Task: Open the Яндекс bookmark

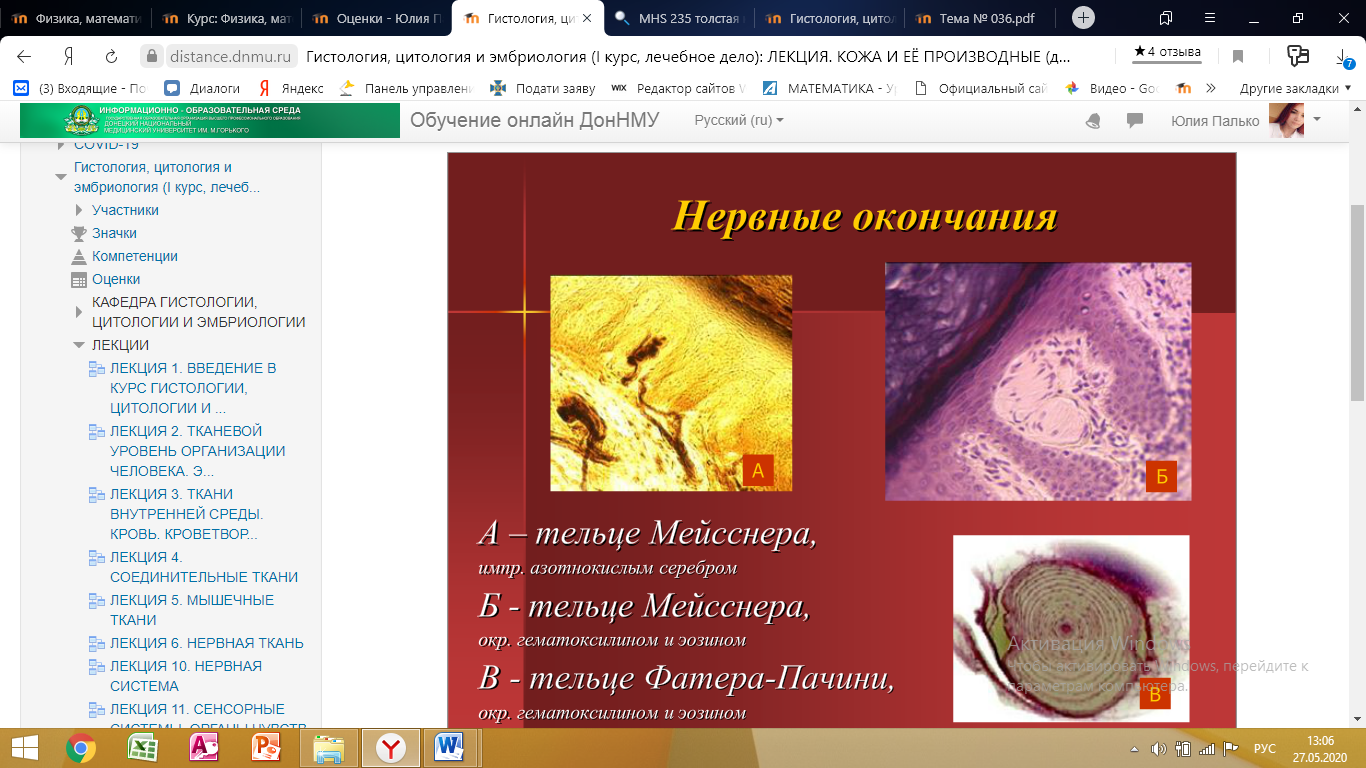Action: (x=289, y=88)
